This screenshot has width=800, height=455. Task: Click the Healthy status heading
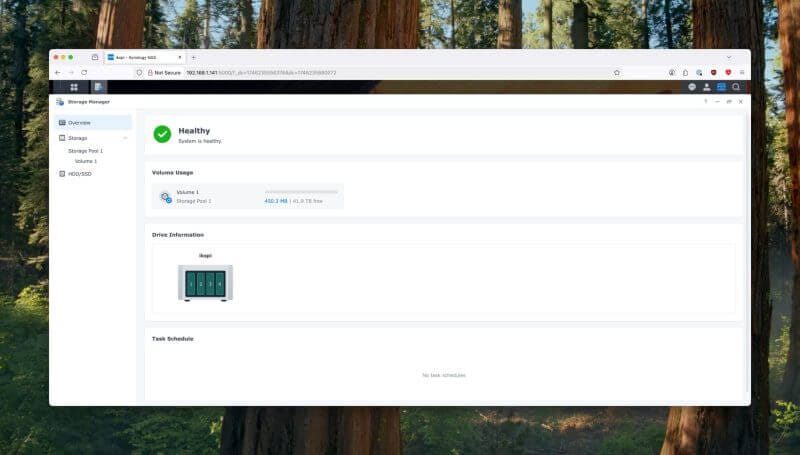click(x=194, y=131)
